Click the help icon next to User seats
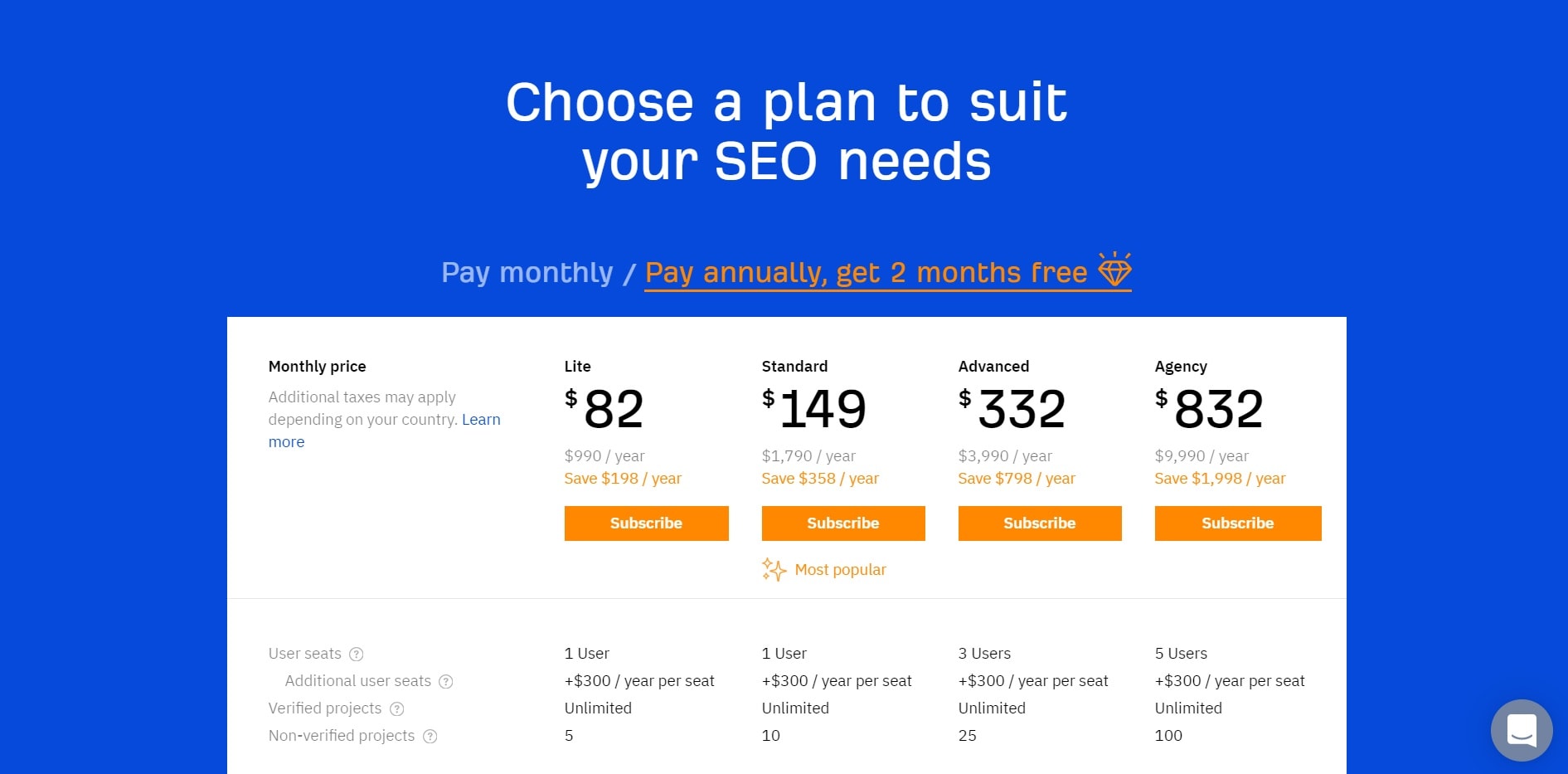The image size is (1568, 774). [x=357, y=654]
